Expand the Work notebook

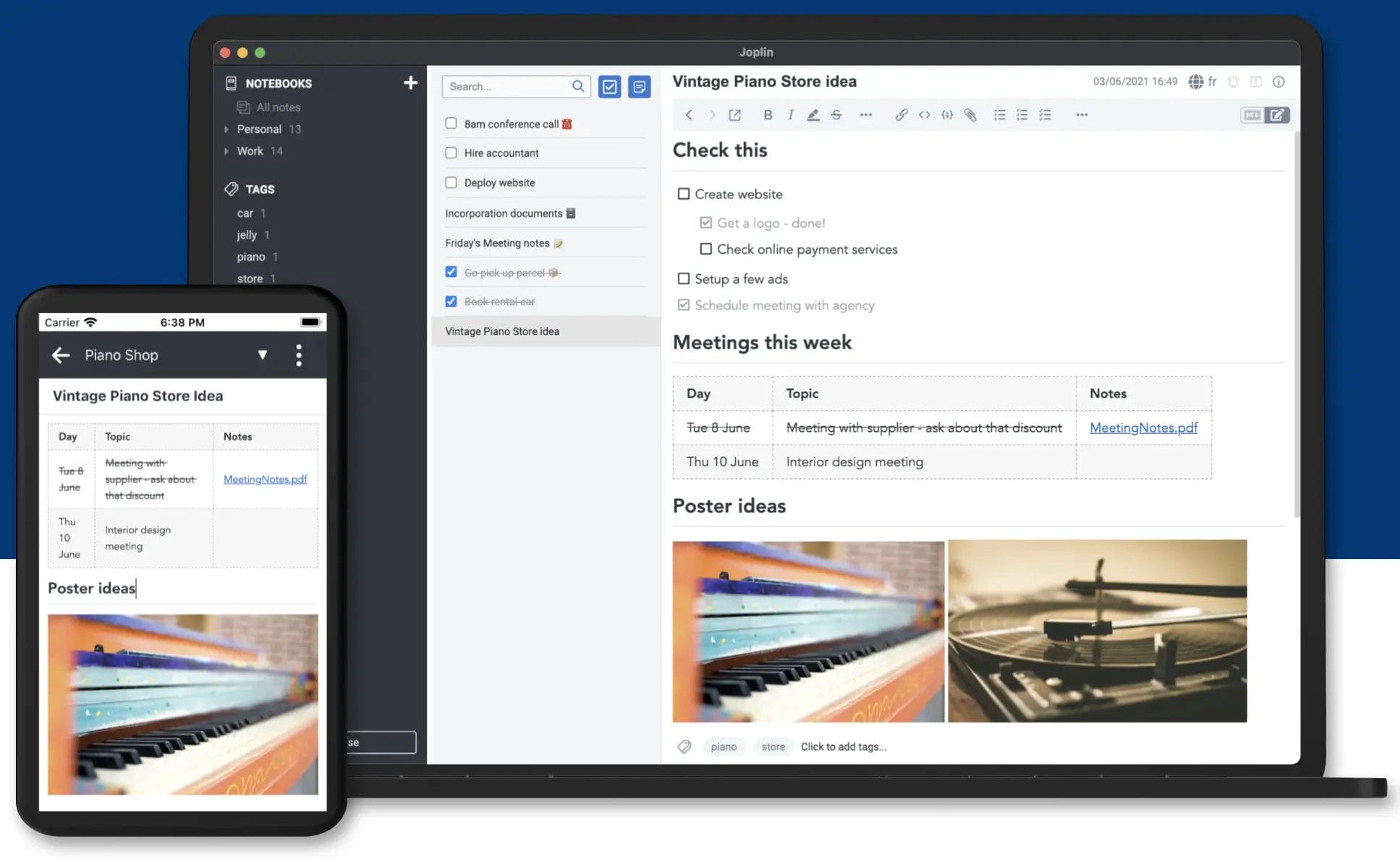click(226, 150)
